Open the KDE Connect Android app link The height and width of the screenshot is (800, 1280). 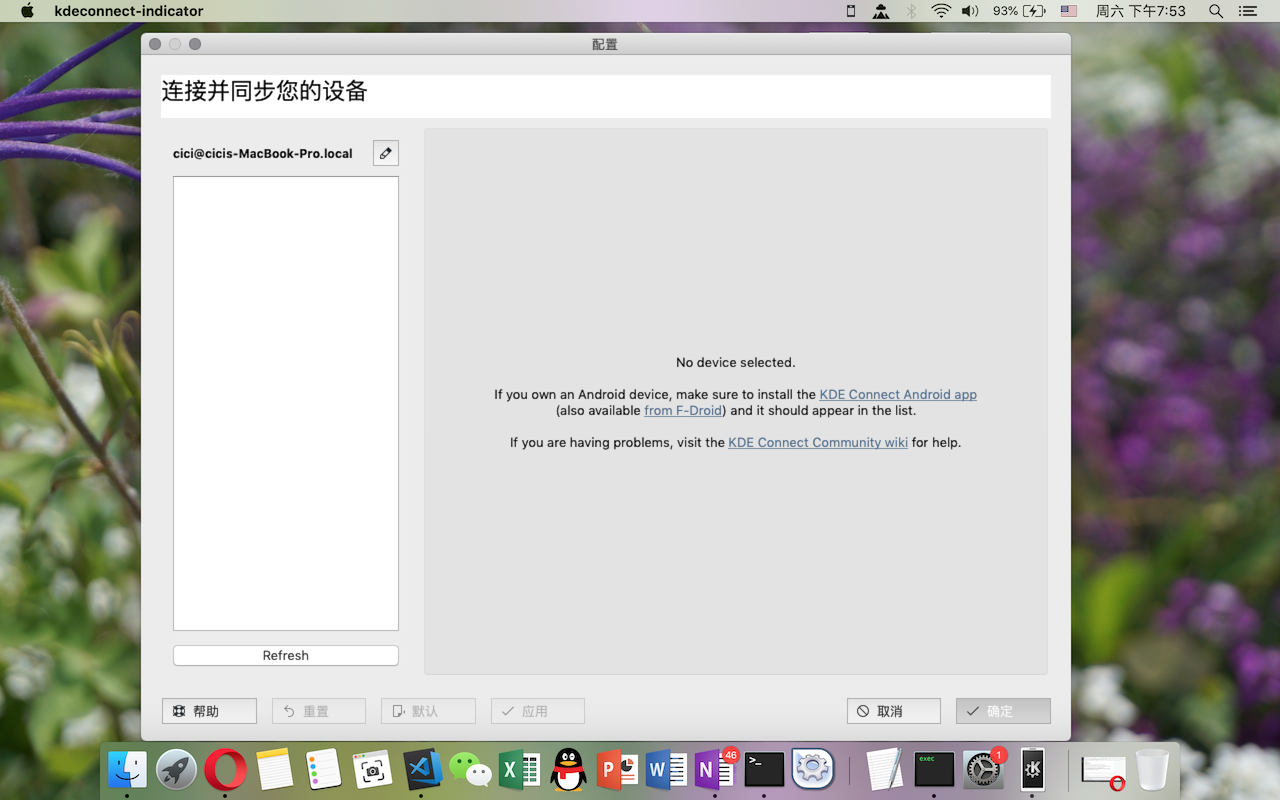(897, 394)
